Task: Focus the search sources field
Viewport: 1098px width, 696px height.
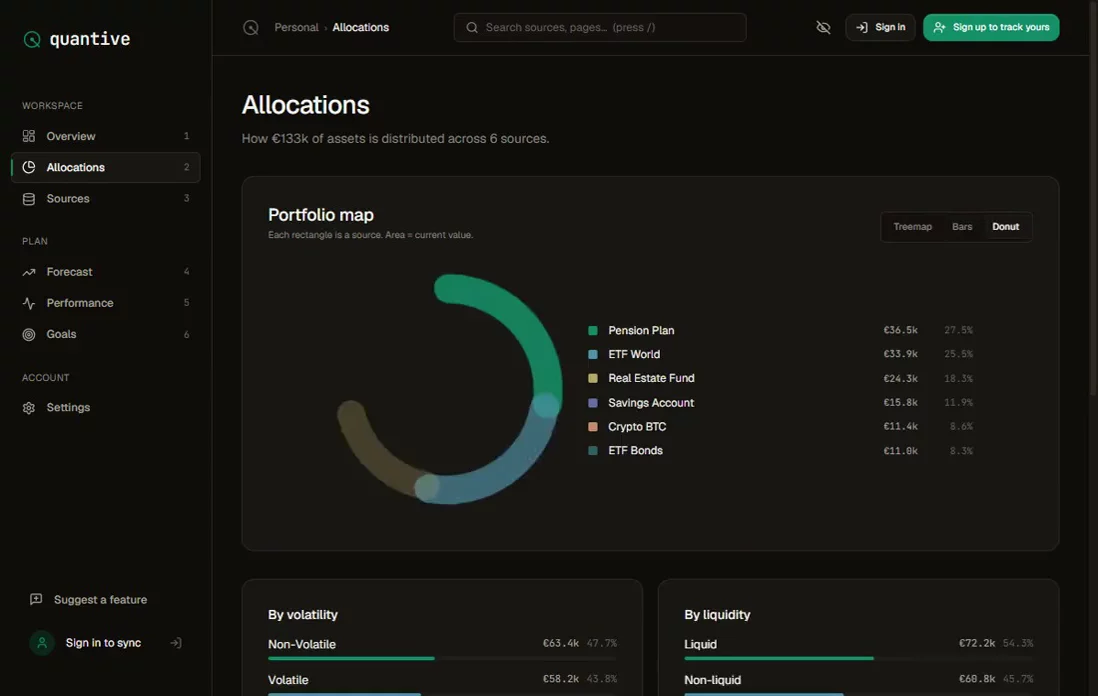Action: coord(600,27)
